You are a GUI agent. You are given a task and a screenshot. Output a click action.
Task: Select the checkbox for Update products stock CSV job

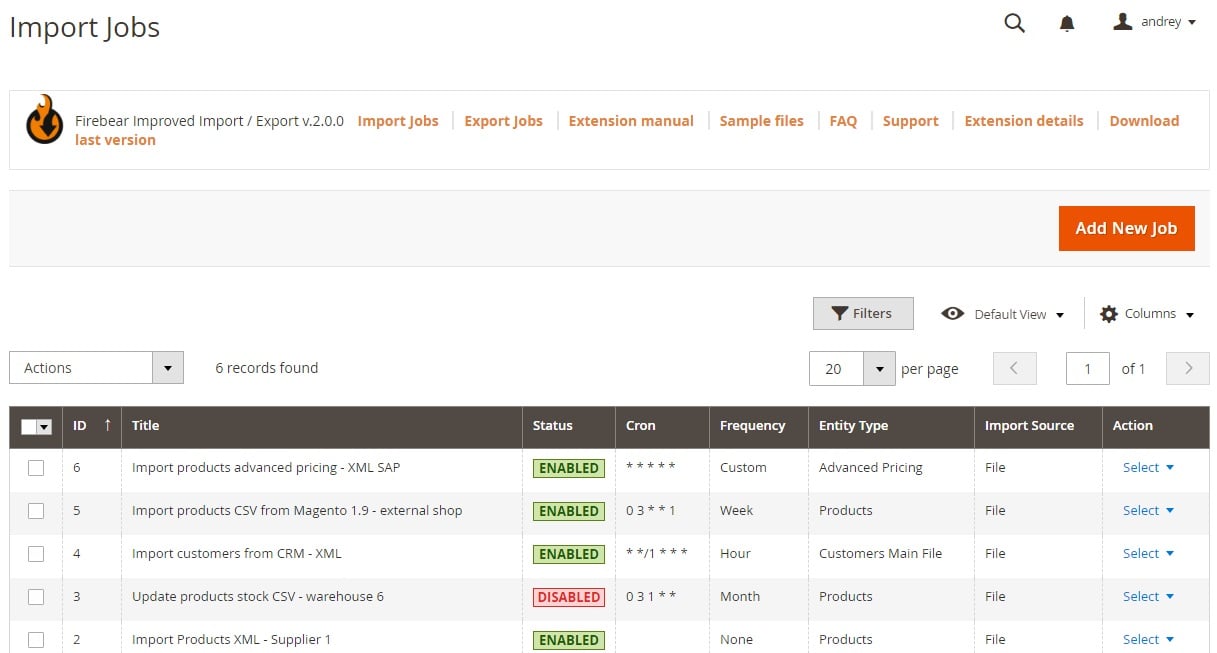point(36,596)
